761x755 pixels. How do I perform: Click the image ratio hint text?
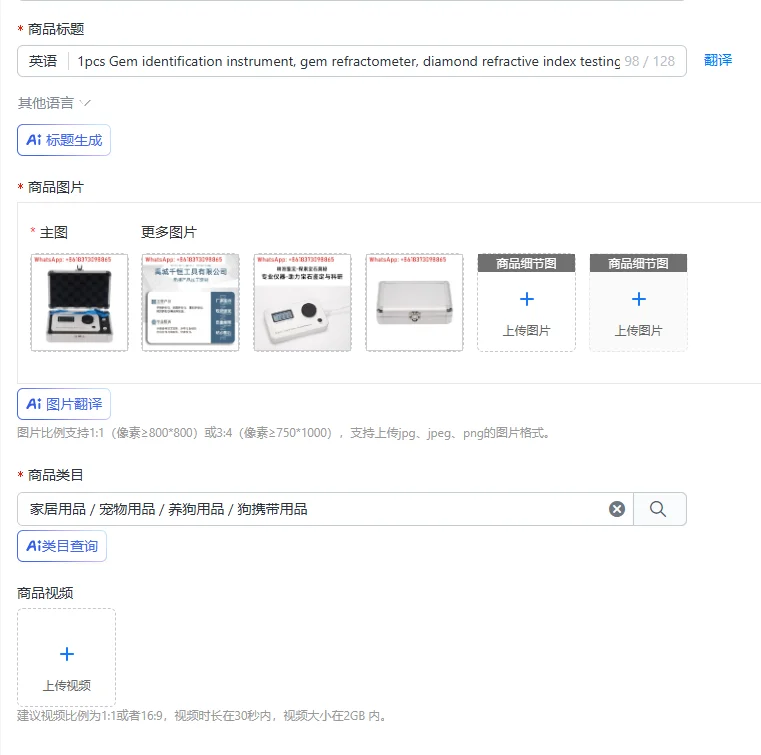pos(284,433)
